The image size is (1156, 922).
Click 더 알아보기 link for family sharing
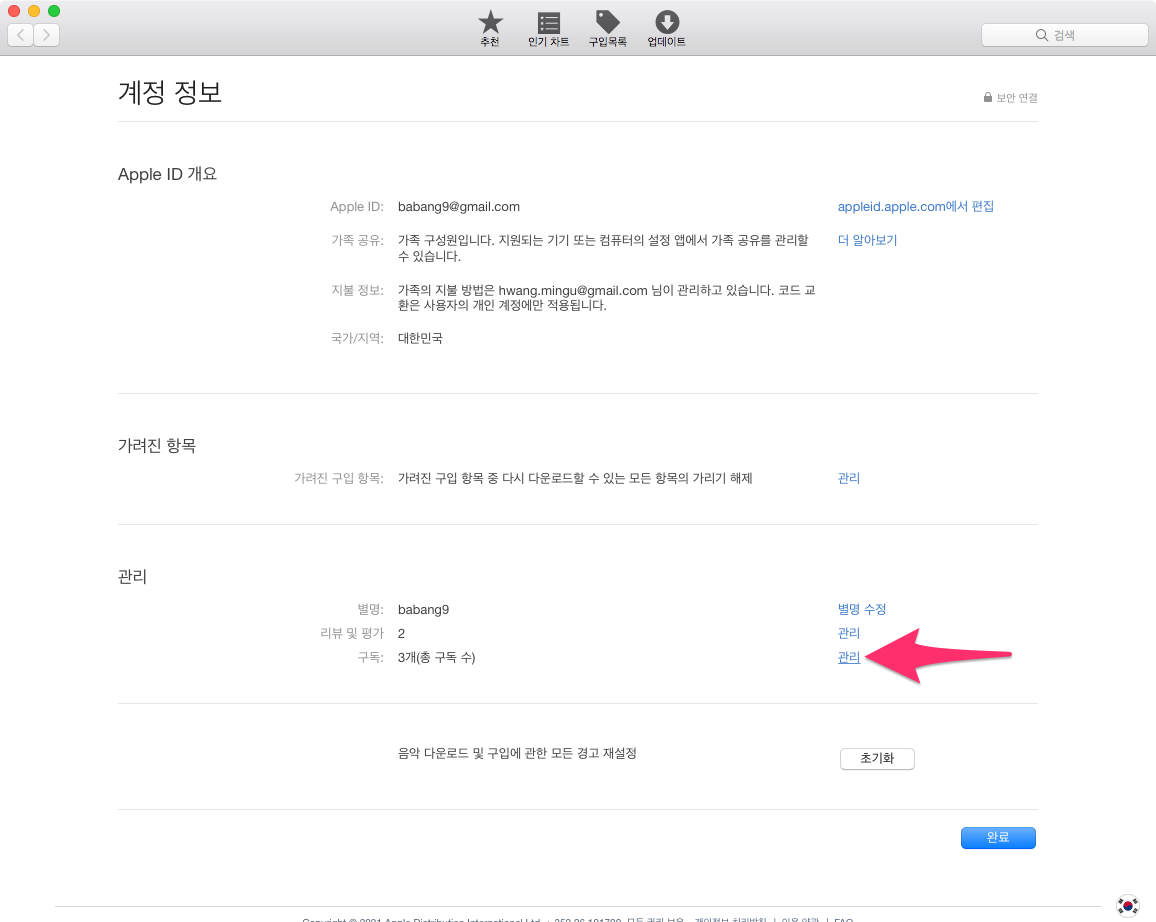pos(867,240)
